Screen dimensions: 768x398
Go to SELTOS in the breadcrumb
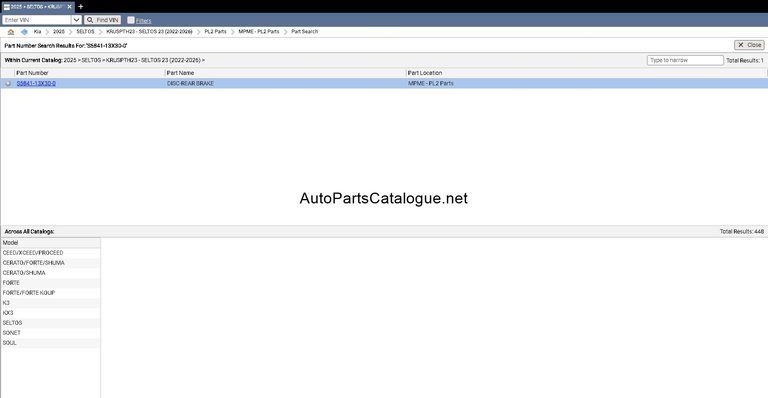(85, 31)
